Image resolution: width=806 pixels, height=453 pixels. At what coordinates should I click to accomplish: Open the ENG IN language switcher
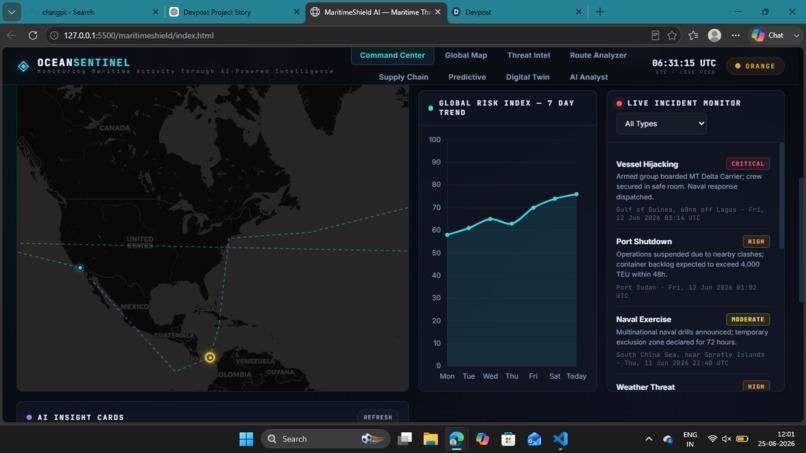[690, 439]
